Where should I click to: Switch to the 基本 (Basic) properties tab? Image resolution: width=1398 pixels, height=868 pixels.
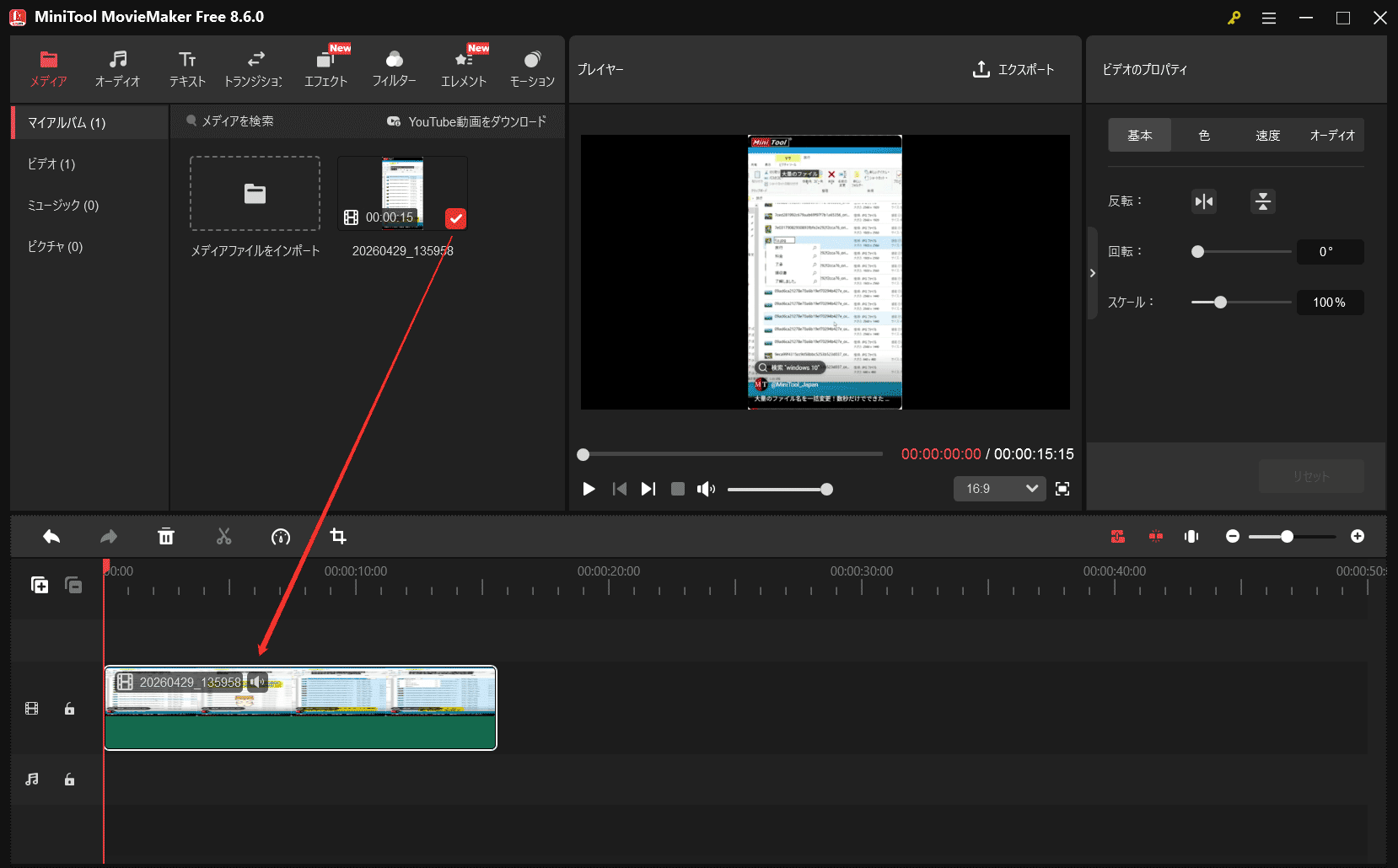[1140, 135]
